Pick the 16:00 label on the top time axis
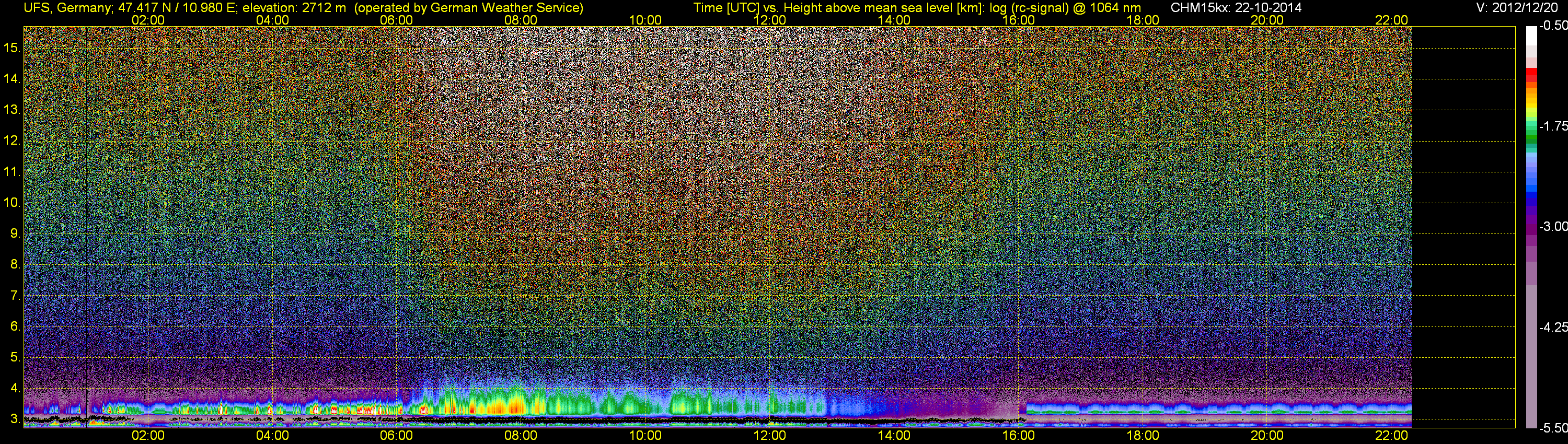1568x444 pixels. pos(1018,20)
